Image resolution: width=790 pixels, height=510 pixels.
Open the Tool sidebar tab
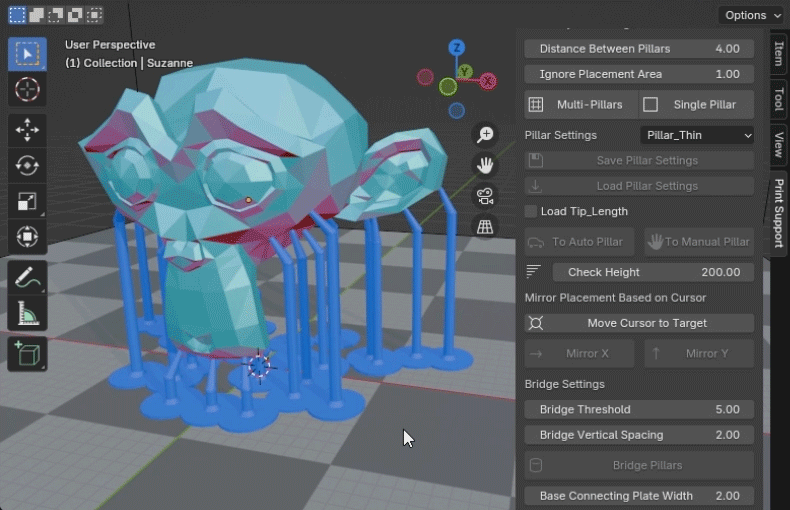[779, 99]
